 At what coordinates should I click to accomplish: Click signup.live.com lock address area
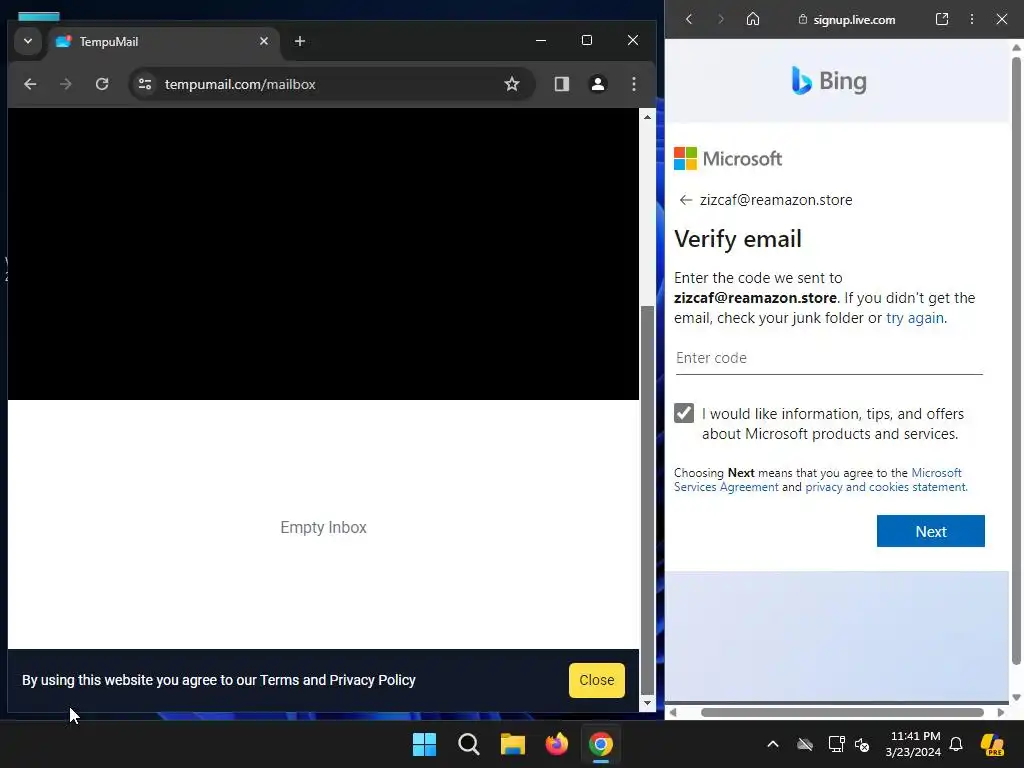click(847, 20)
